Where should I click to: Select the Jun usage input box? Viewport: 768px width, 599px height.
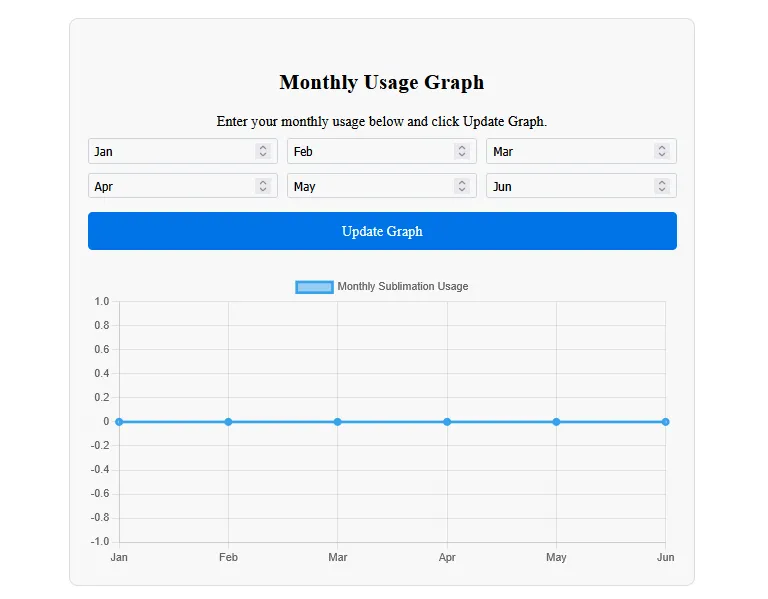click(x=568, y=186)
